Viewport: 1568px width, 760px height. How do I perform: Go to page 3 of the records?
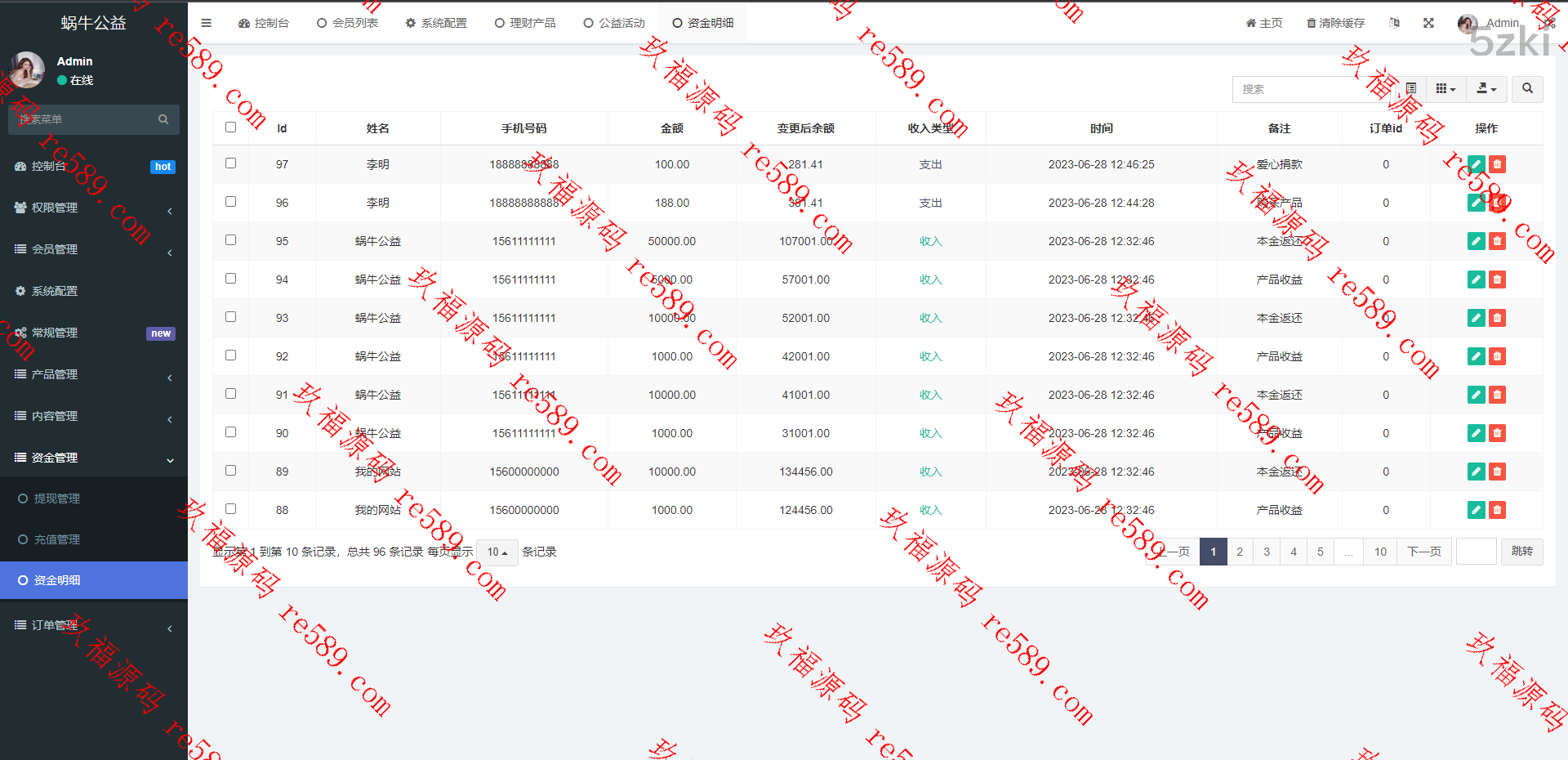[1267, 552]
